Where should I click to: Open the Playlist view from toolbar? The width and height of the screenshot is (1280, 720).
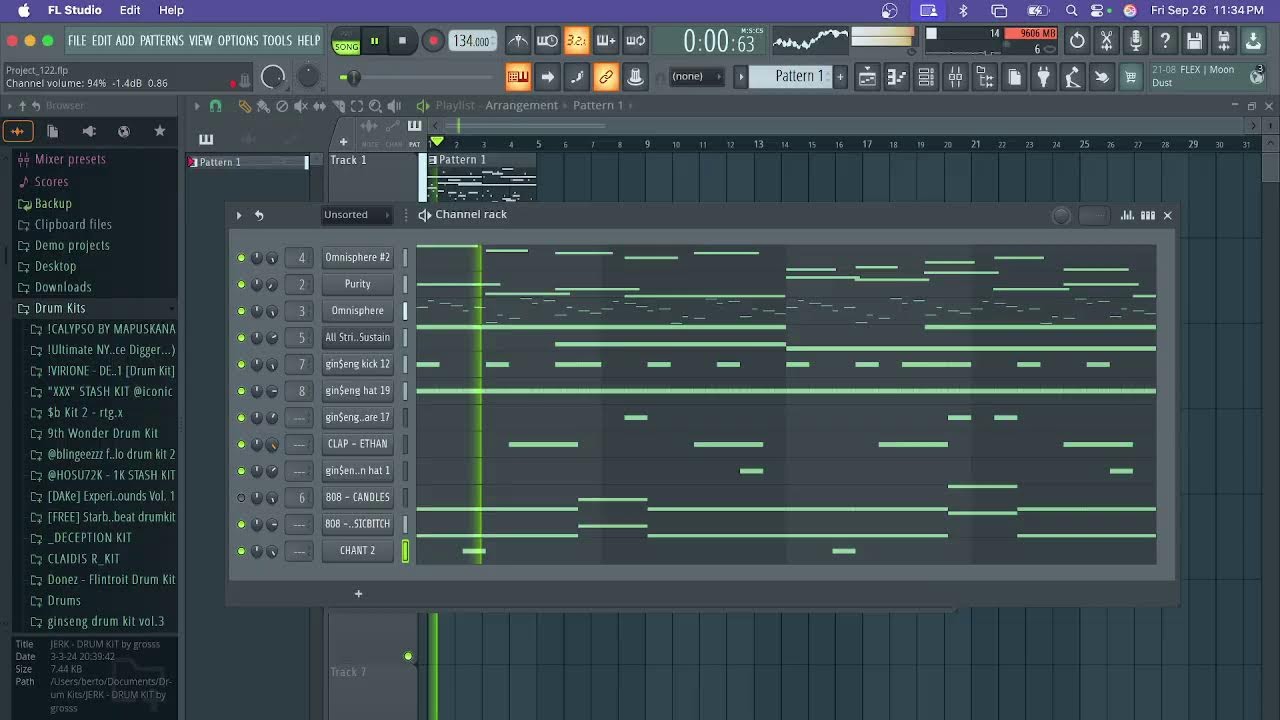tap(867, 77)
